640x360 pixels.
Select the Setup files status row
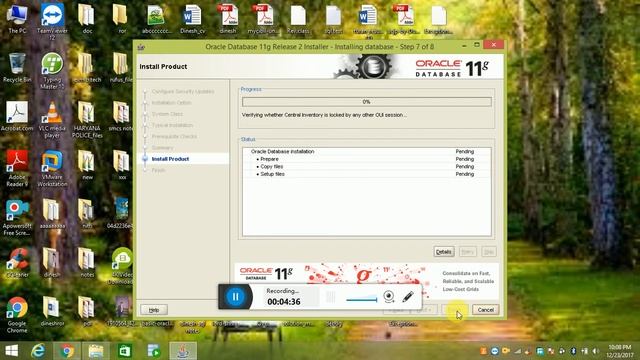click(x=367, y=174)
